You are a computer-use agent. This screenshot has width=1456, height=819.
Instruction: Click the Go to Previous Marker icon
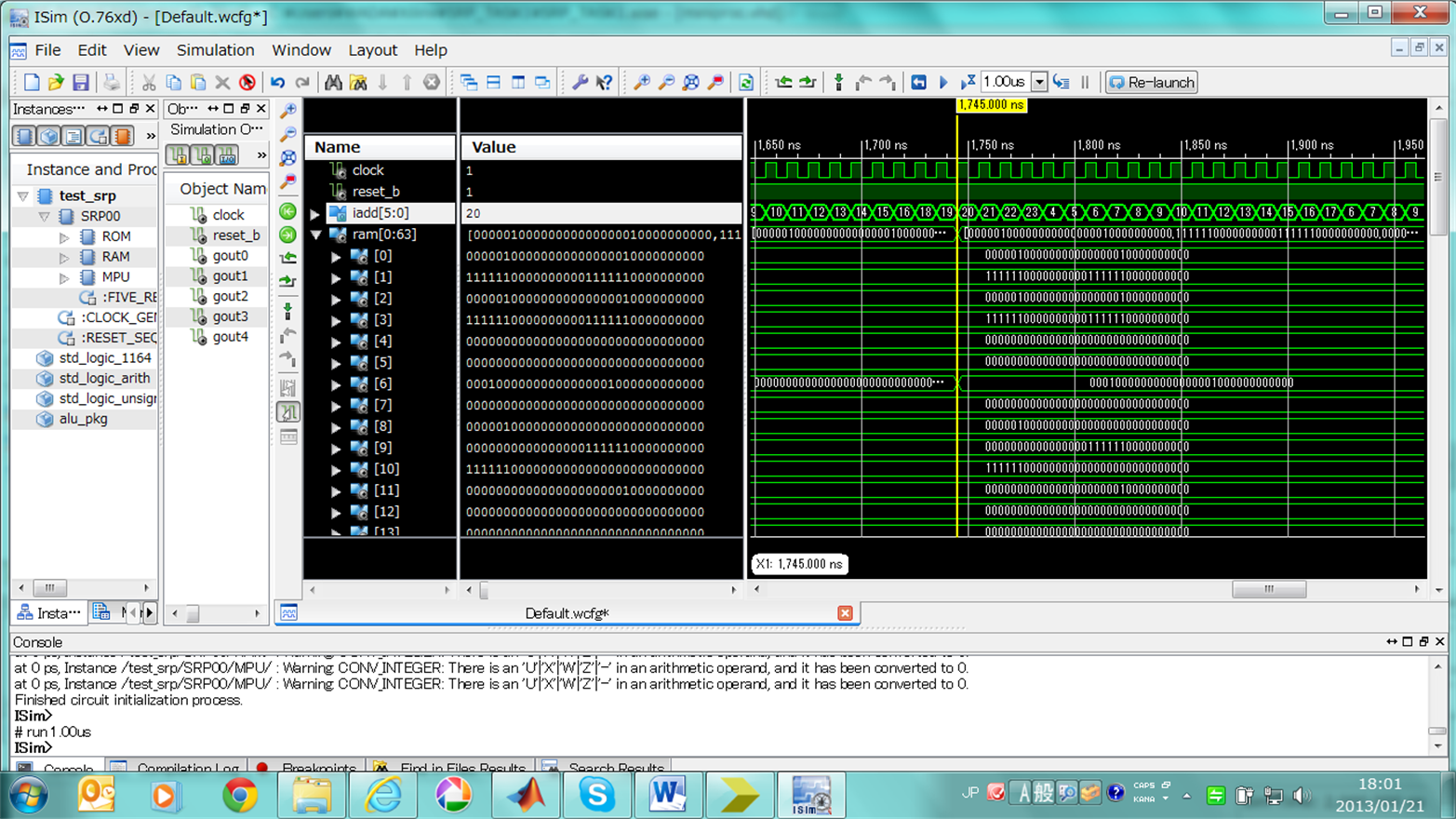(x=863, y=83)
